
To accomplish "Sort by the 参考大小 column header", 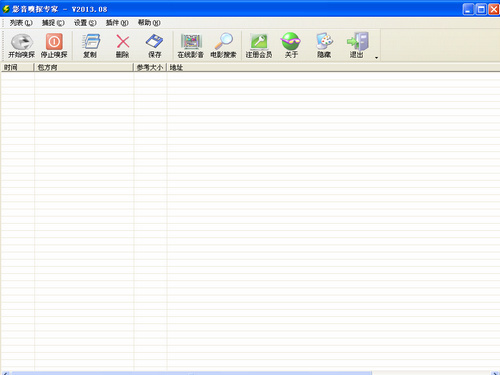I will (150, 67).
